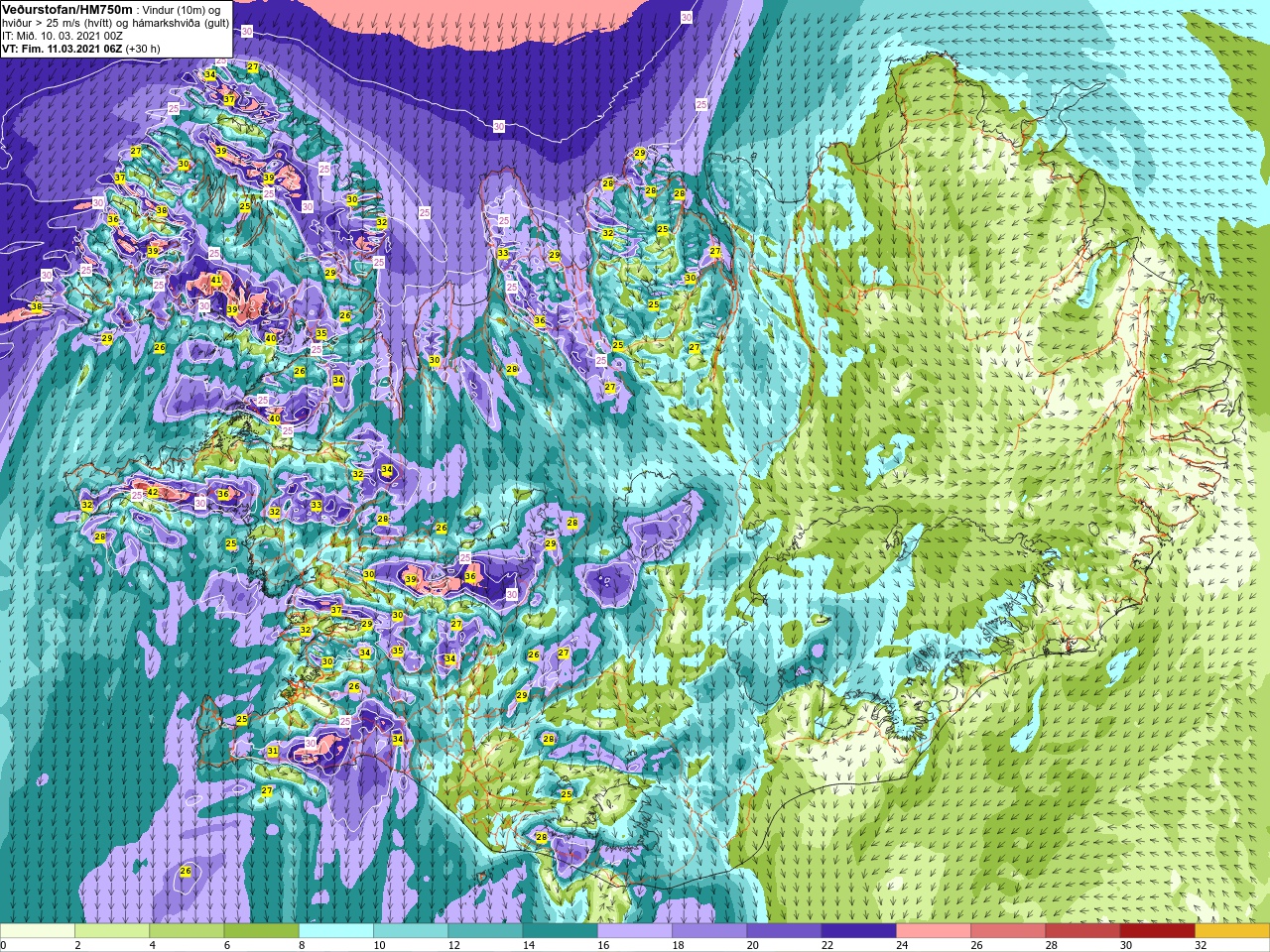Viewport: 1270px width, 952px height.
Task: Select the legend scale value "14"
Action: [529, 945]
